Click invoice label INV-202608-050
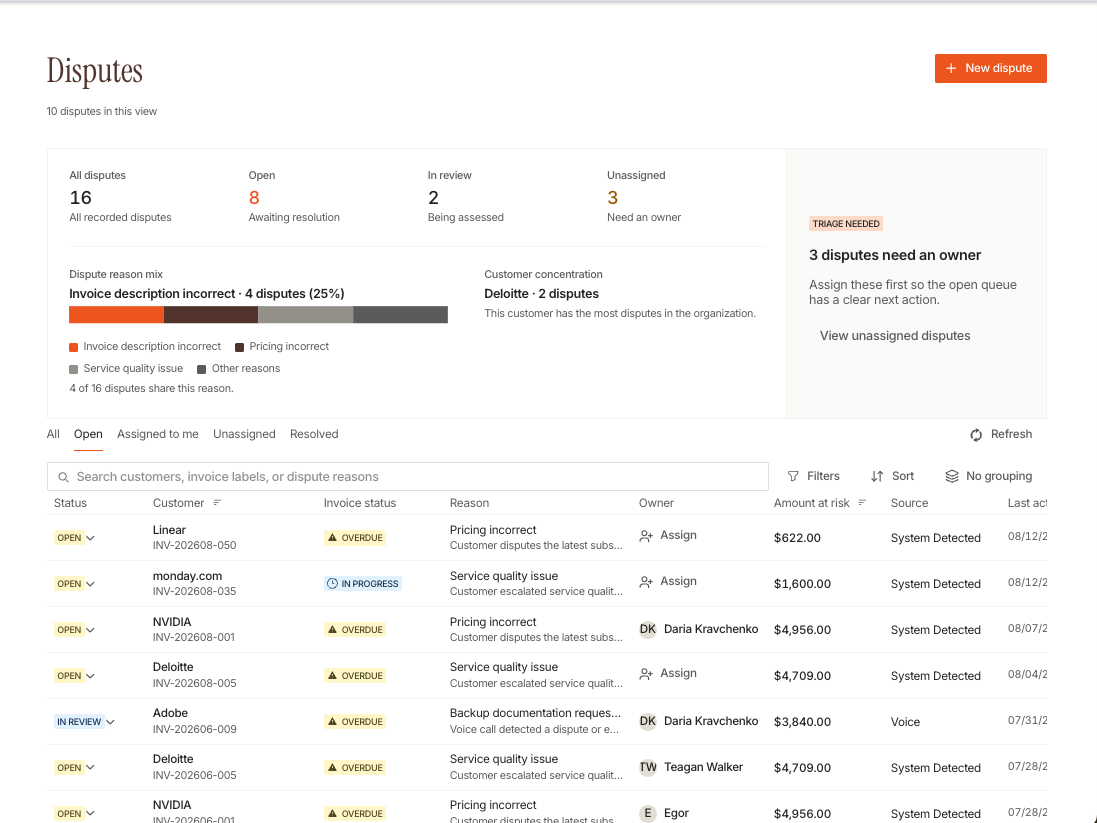This screenshot has width=1097, height=823. 194,545
